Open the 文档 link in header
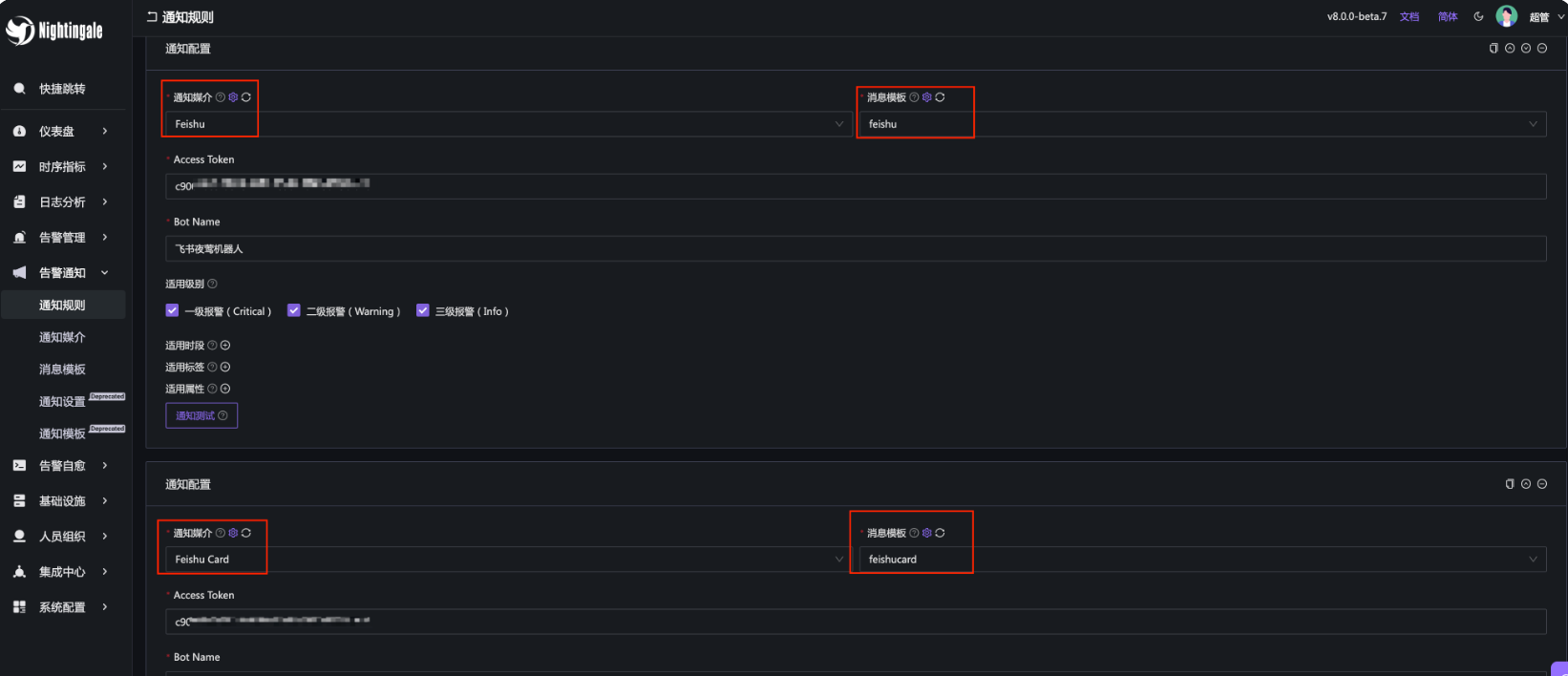 tap(1409, 17)
